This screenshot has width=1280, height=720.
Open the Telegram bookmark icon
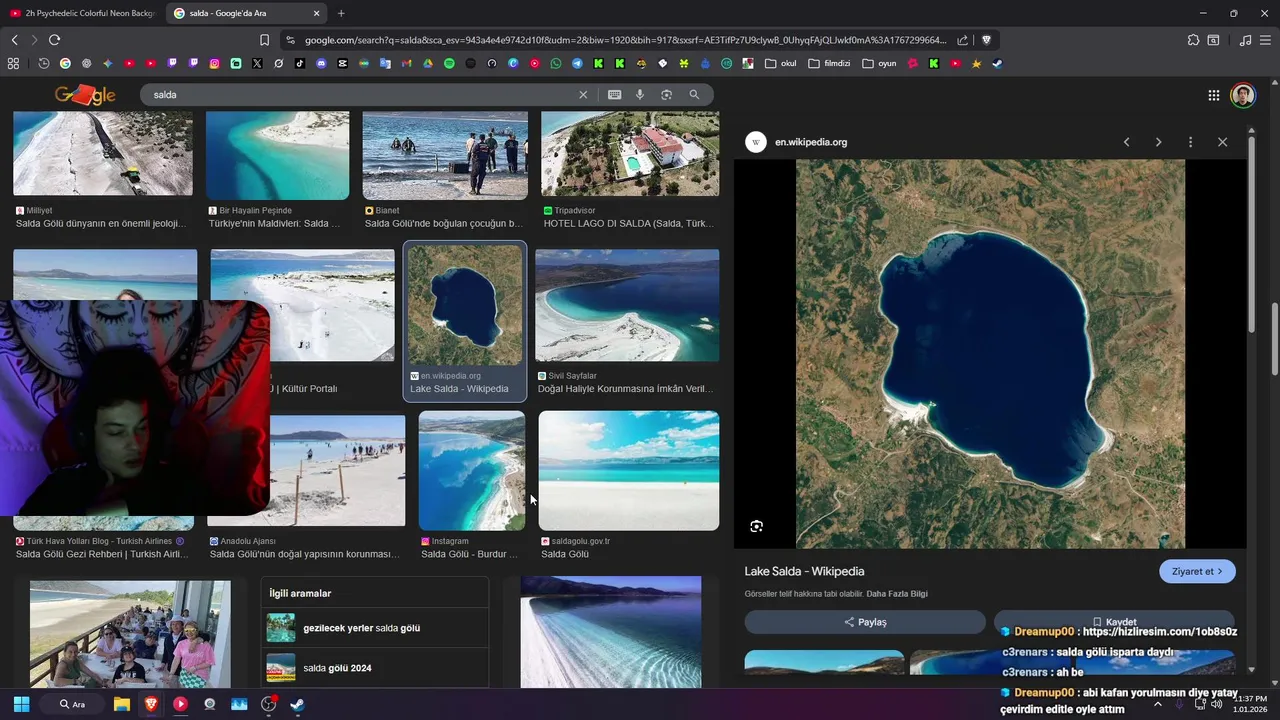[x=577, y=63]
